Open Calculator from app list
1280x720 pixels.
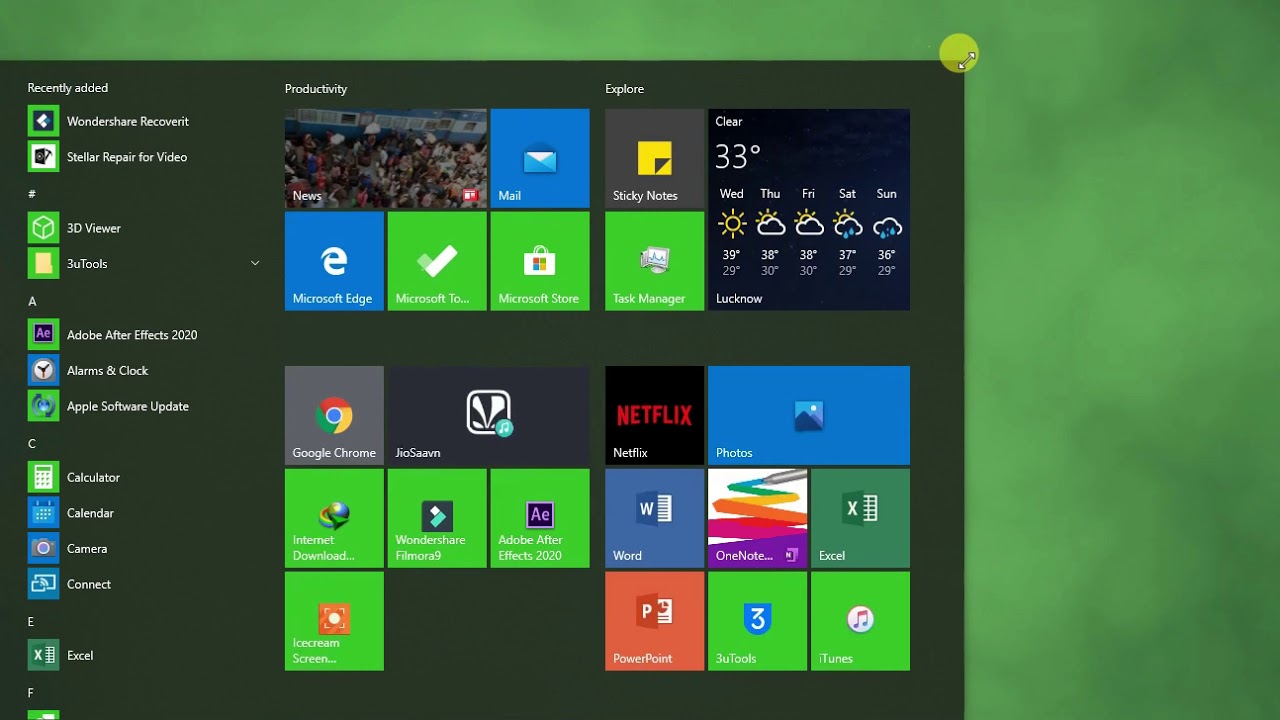click(145, 477)
